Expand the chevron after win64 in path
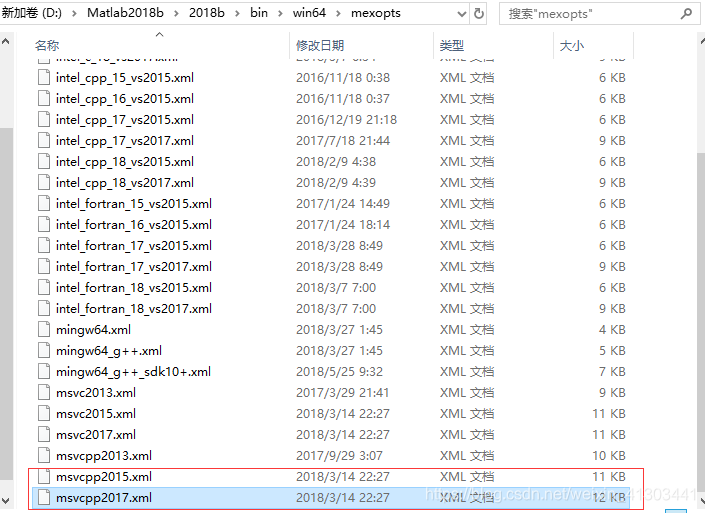Screen dimensions: 705x513 pos(338,13)
